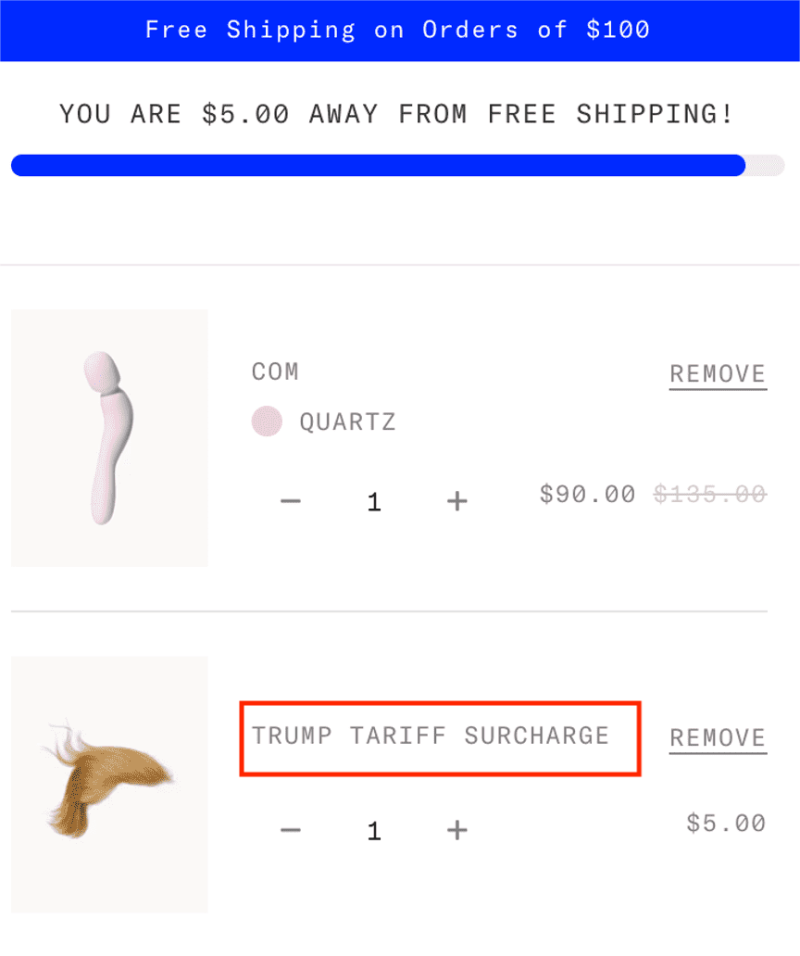This screenshot has width=800, height=956.
Task: Click the Quartz color swatch
Action: [x=267, y=422]
